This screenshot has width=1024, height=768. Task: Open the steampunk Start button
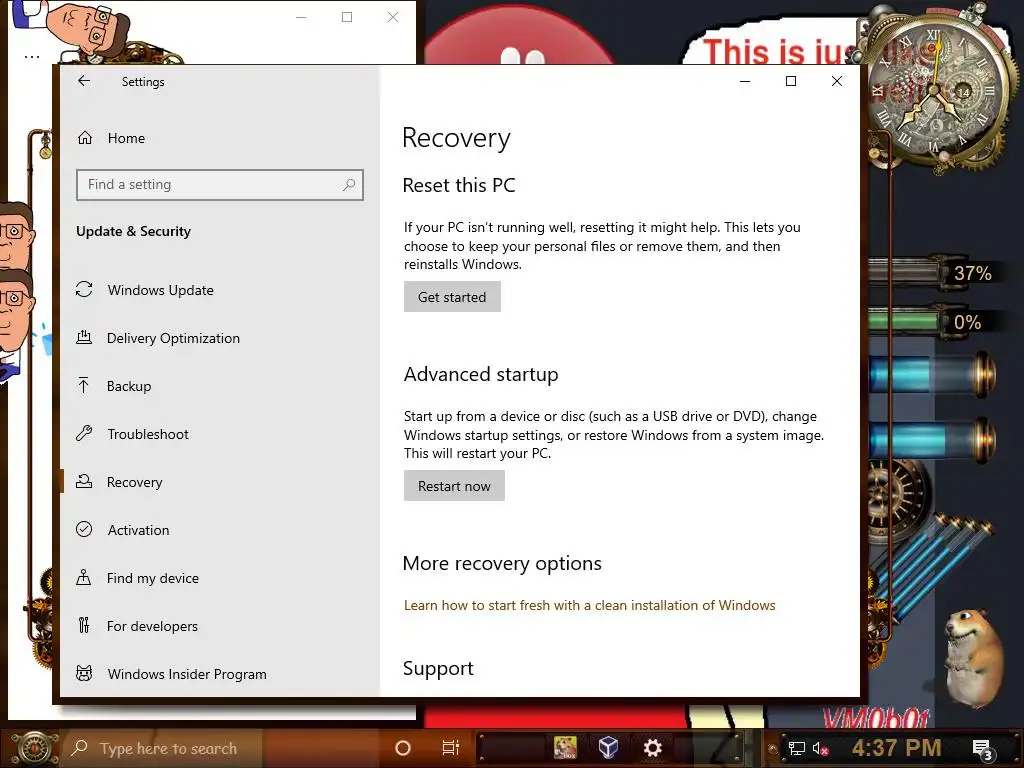[35, 748]
